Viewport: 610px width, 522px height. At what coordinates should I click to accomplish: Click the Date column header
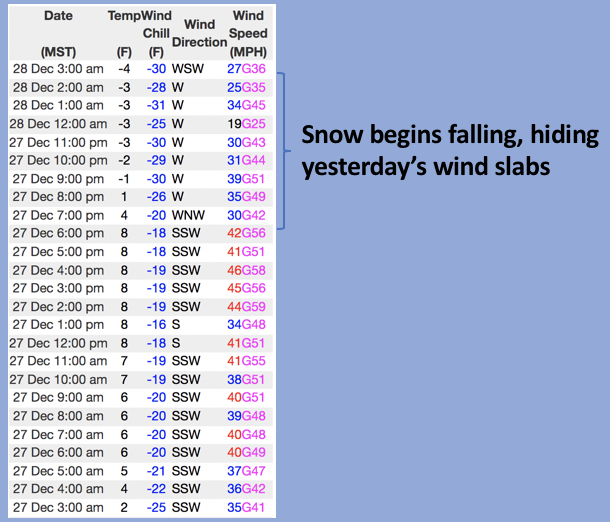point(58,17)
